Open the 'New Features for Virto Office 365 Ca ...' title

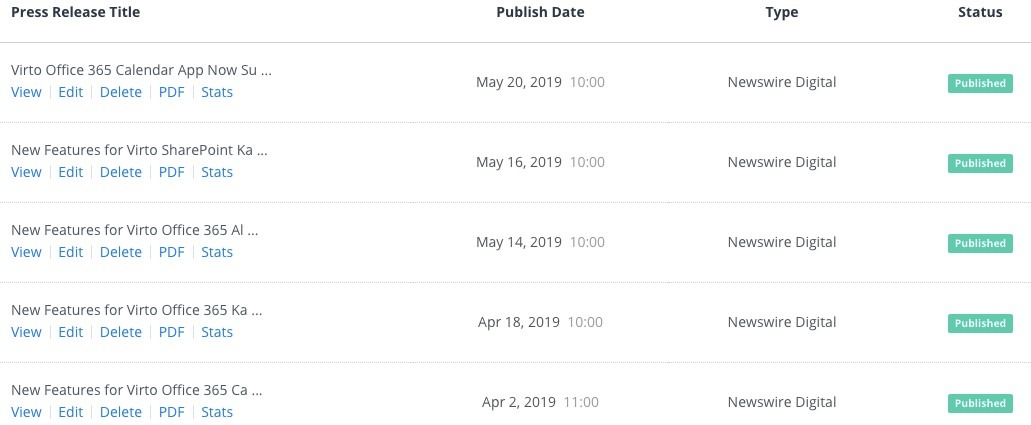pyautogui.click(x=137, y=390)
